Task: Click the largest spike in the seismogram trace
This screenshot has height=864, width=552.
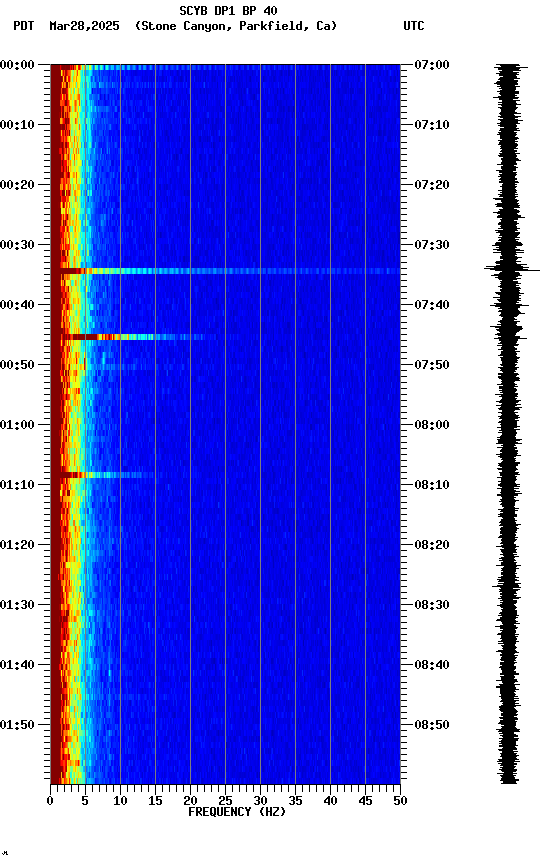Action: click(x=512, y=269)
